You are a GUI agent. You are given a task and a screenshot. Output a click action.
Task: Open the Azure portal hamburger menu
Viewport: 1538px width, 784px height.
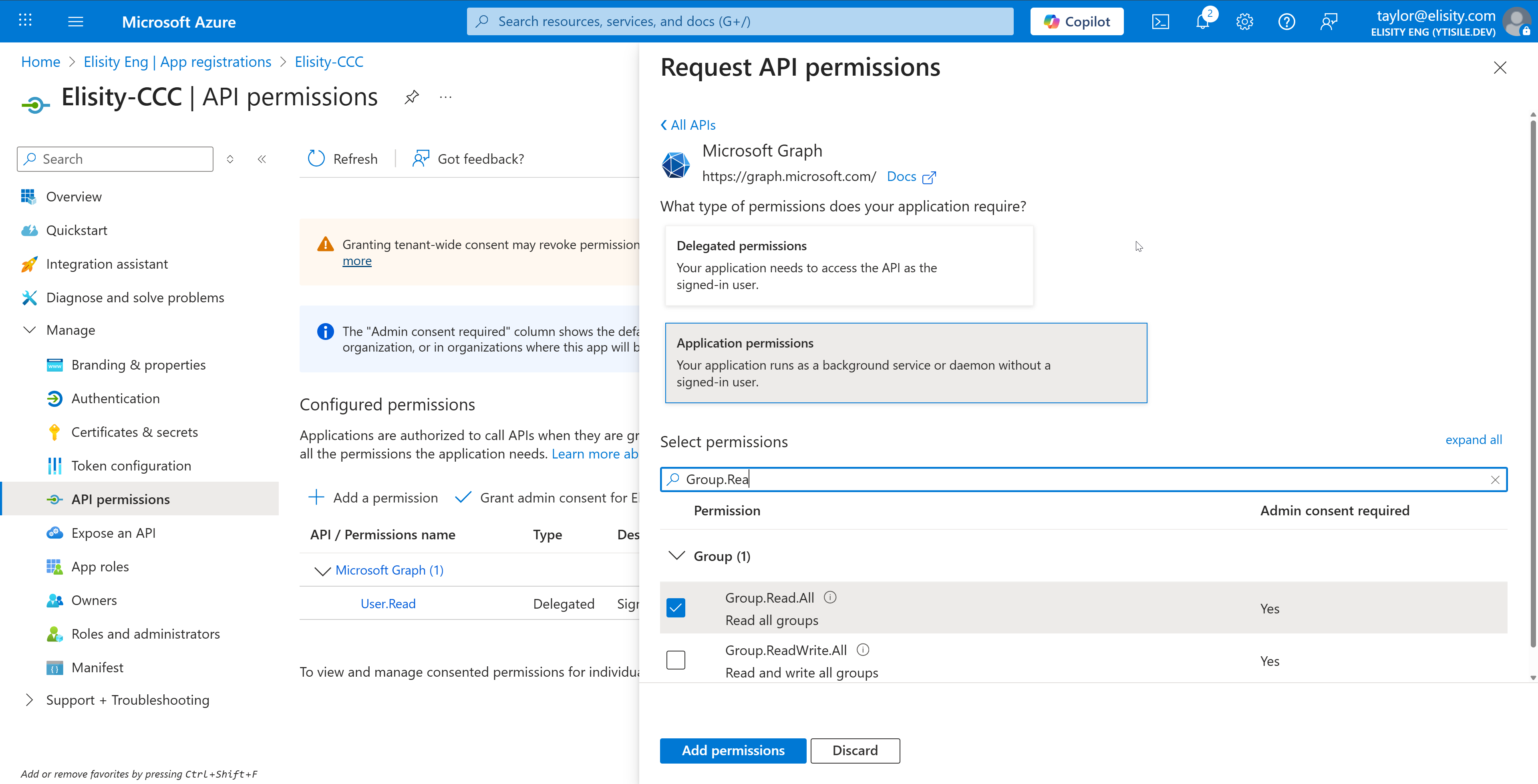coord(76,22)
